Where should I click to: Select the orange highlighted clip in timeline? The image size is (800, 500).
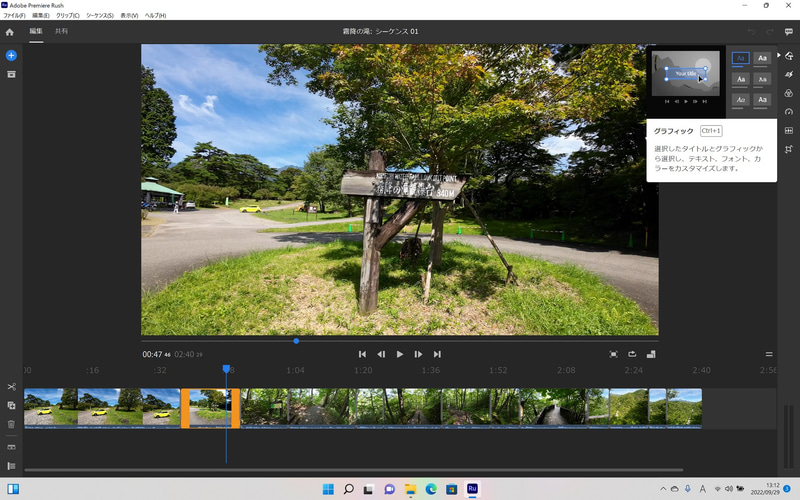pyautogui.click(x=210, y=408)
